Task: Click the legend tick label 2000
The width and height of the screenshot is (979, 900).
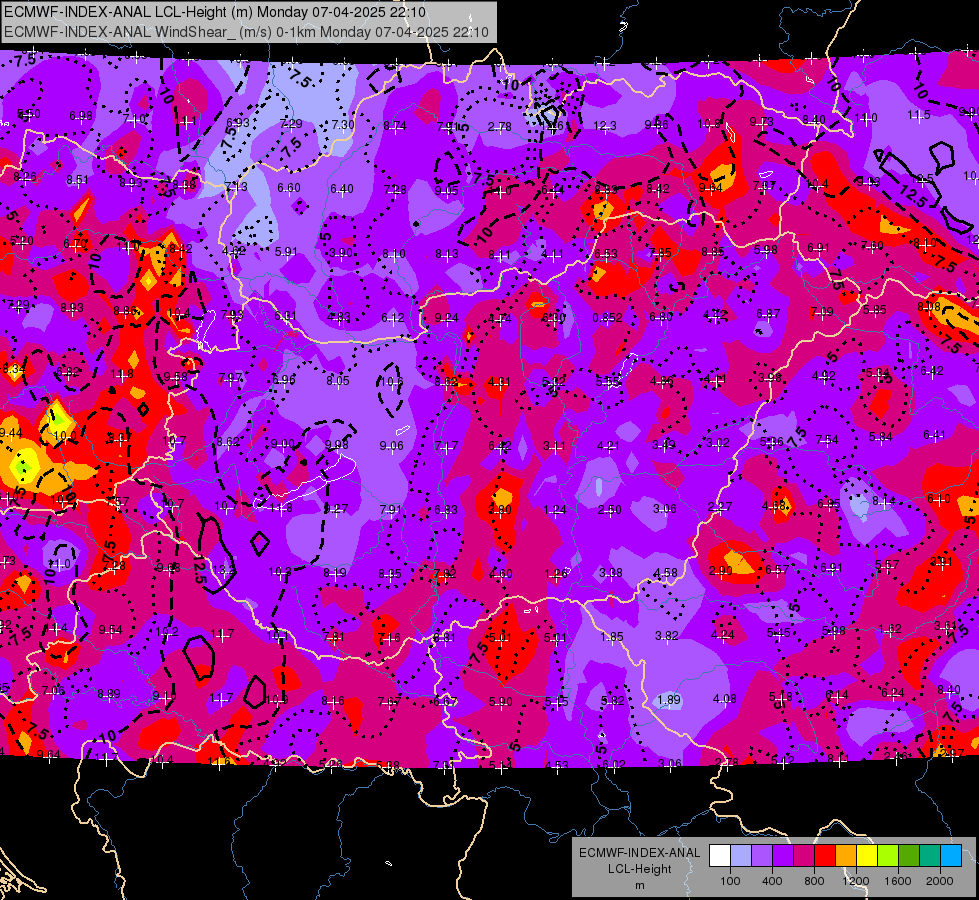Action: pyautogui.click(x=940, y=881)
